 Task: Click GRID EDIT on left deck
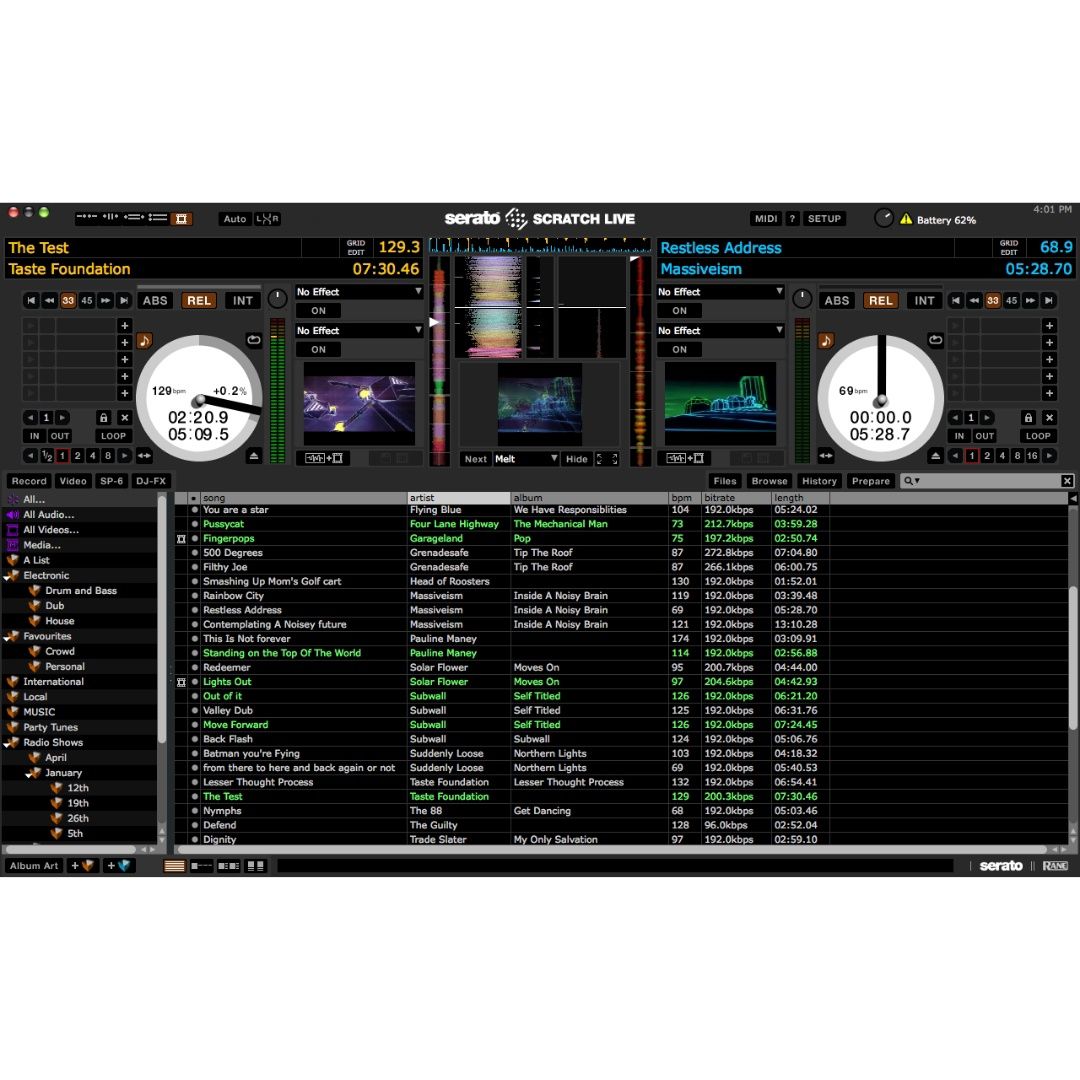(x=356, y=247)
